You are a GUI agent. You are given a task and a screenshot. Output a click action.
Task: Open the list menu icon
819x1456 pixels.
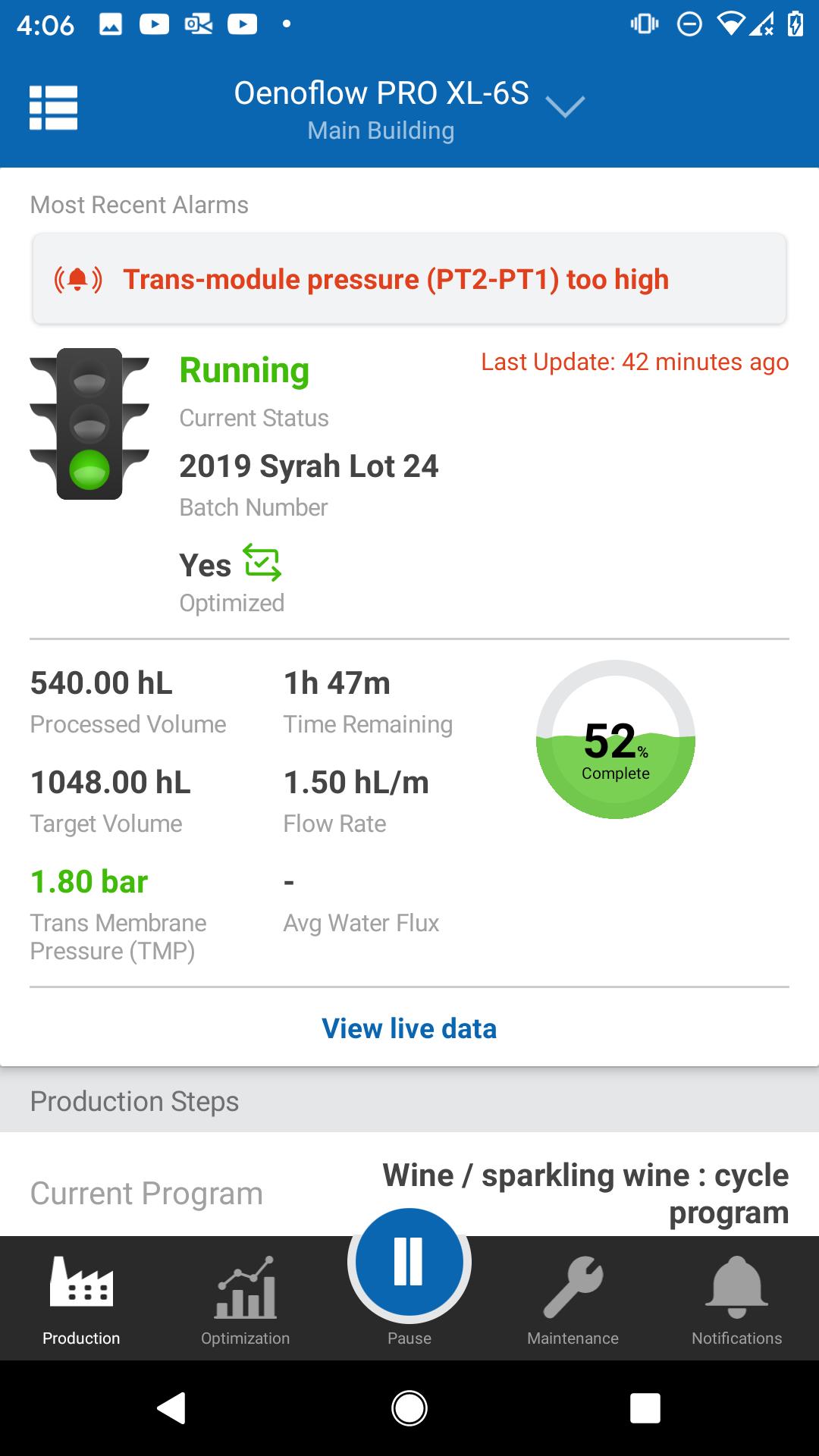[53, 108]
